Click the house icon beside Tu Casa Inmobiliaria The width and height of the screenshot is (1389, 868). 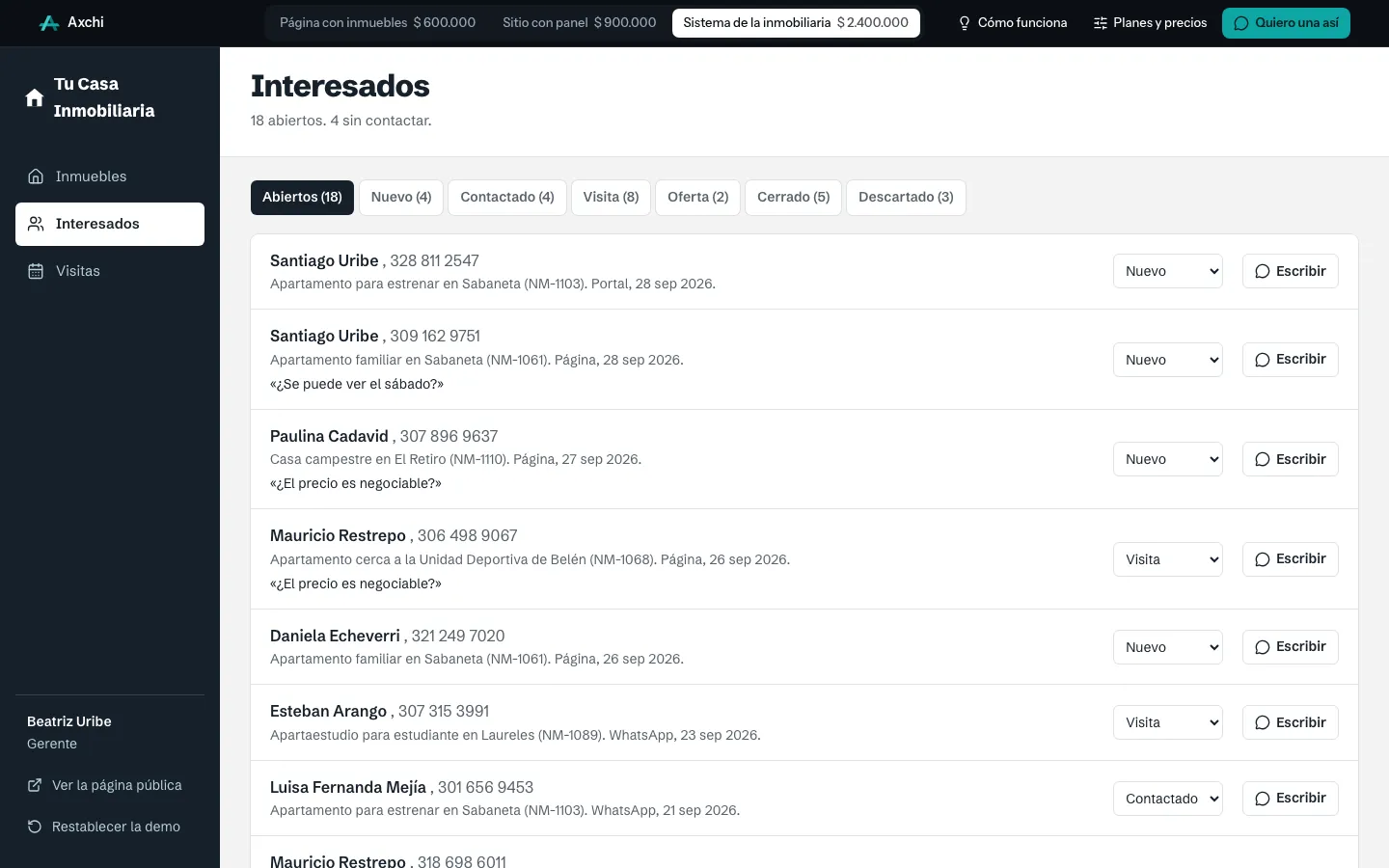tap(35, 97)
